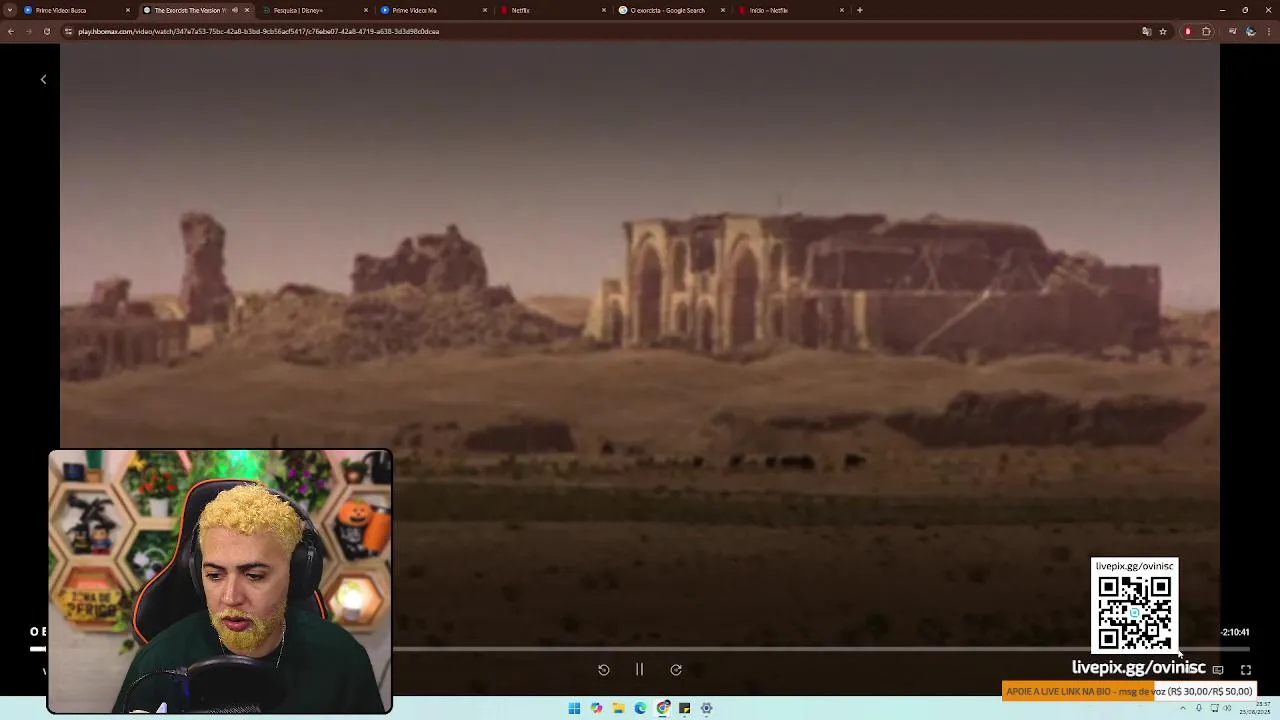
Task: Open Microsoft Edge from the taskbar
Action: click(x=641, y=708)
